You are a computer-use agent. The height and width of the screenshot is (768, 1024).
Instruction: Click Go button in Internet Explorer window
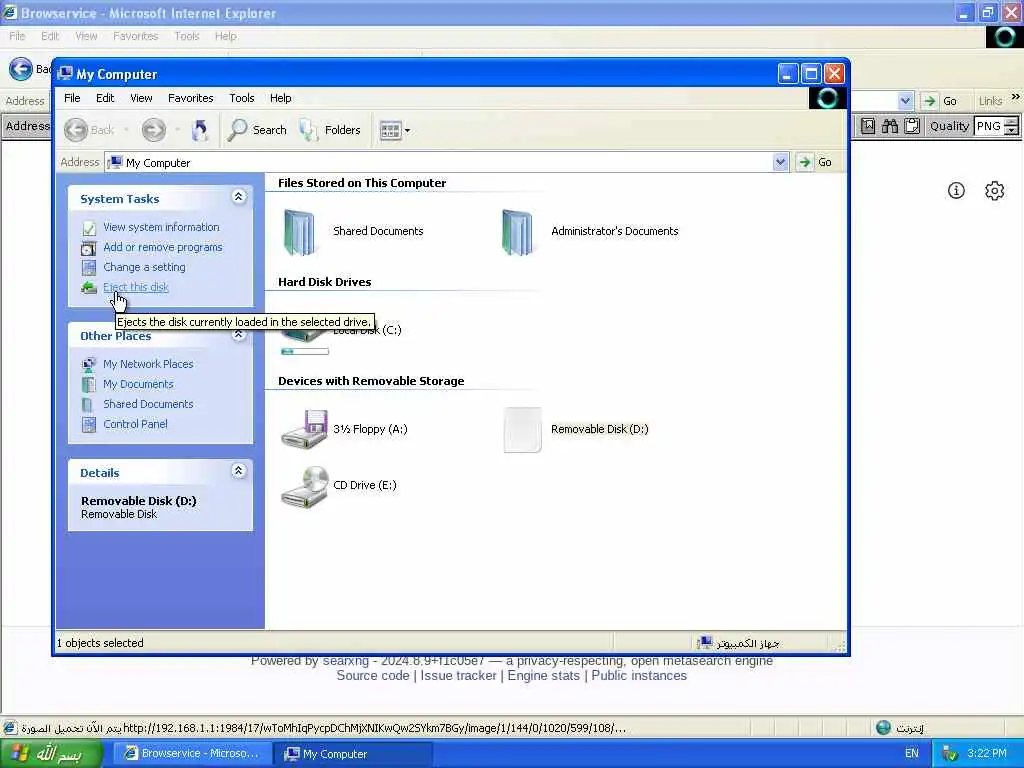(x=941, y=101)
